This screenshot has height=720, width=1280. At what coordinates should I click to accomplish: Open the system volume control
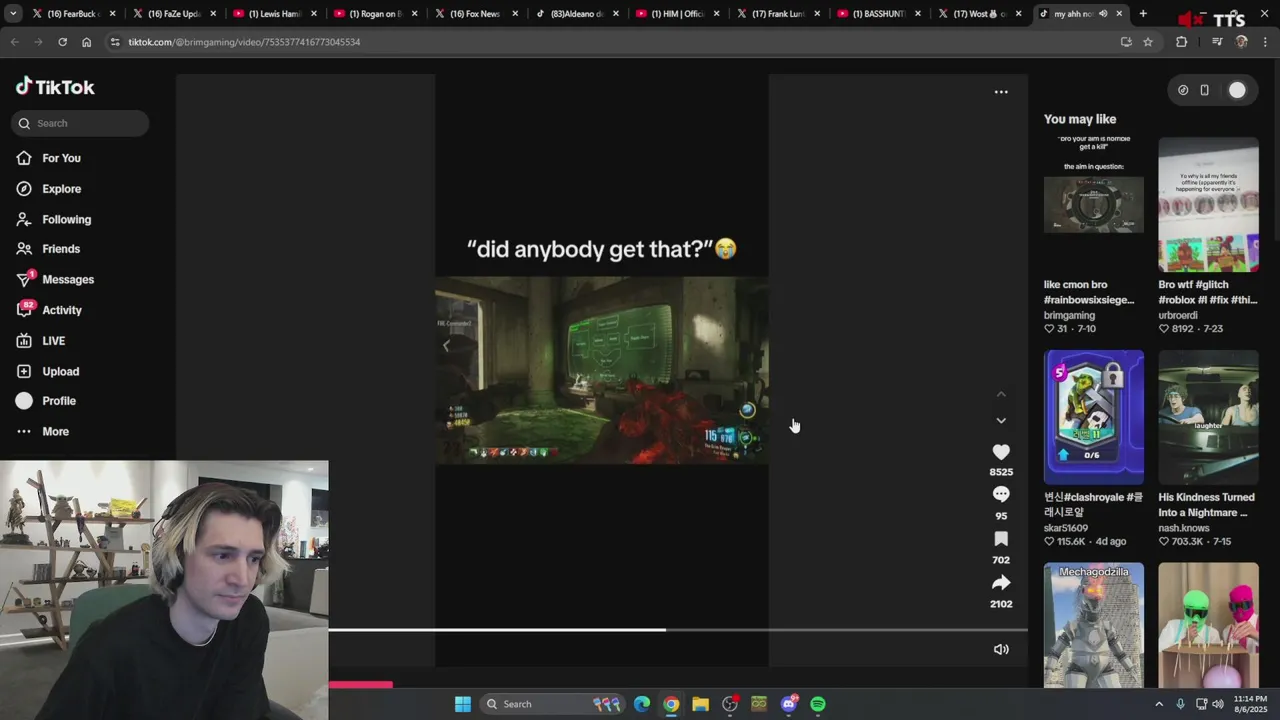click(x=1217, y=704)
